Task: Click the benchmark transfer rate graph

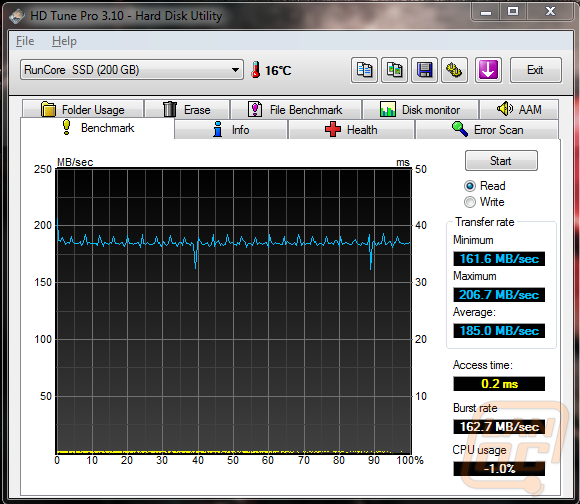Action: (x=233, y=311)
